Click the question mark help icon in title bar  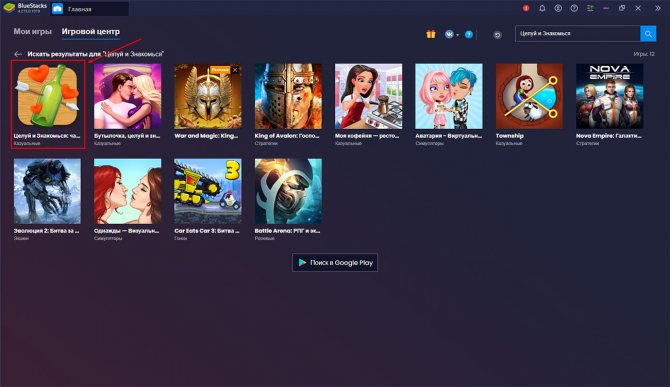tap(574, 8)
